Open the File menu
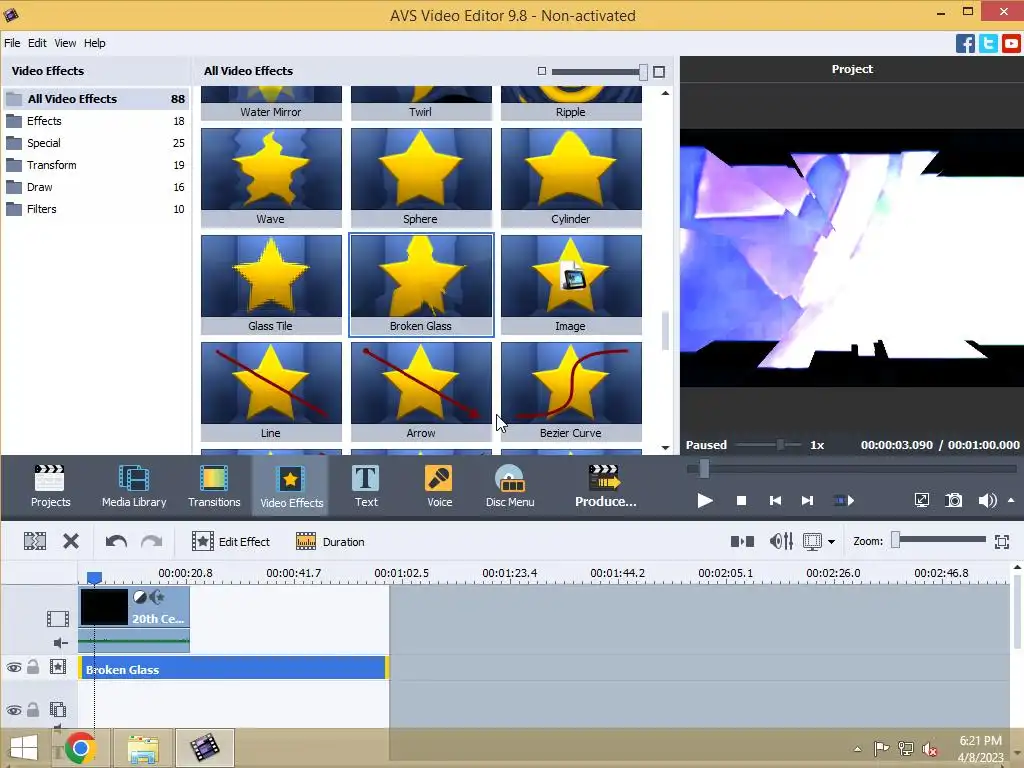1024x768 pixels. coord(12,43)
